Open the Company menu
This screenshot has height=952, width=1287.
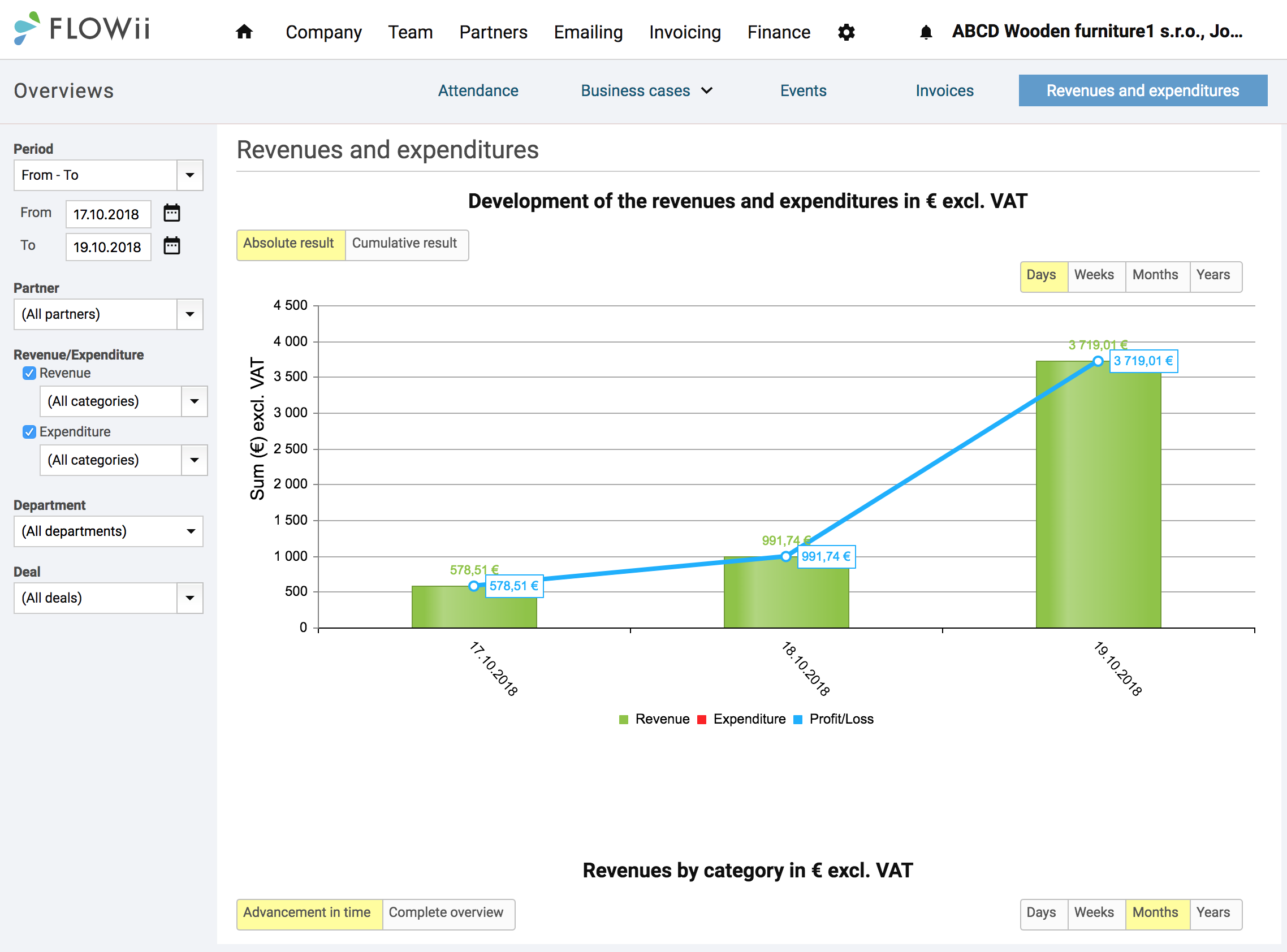(324, 32)
